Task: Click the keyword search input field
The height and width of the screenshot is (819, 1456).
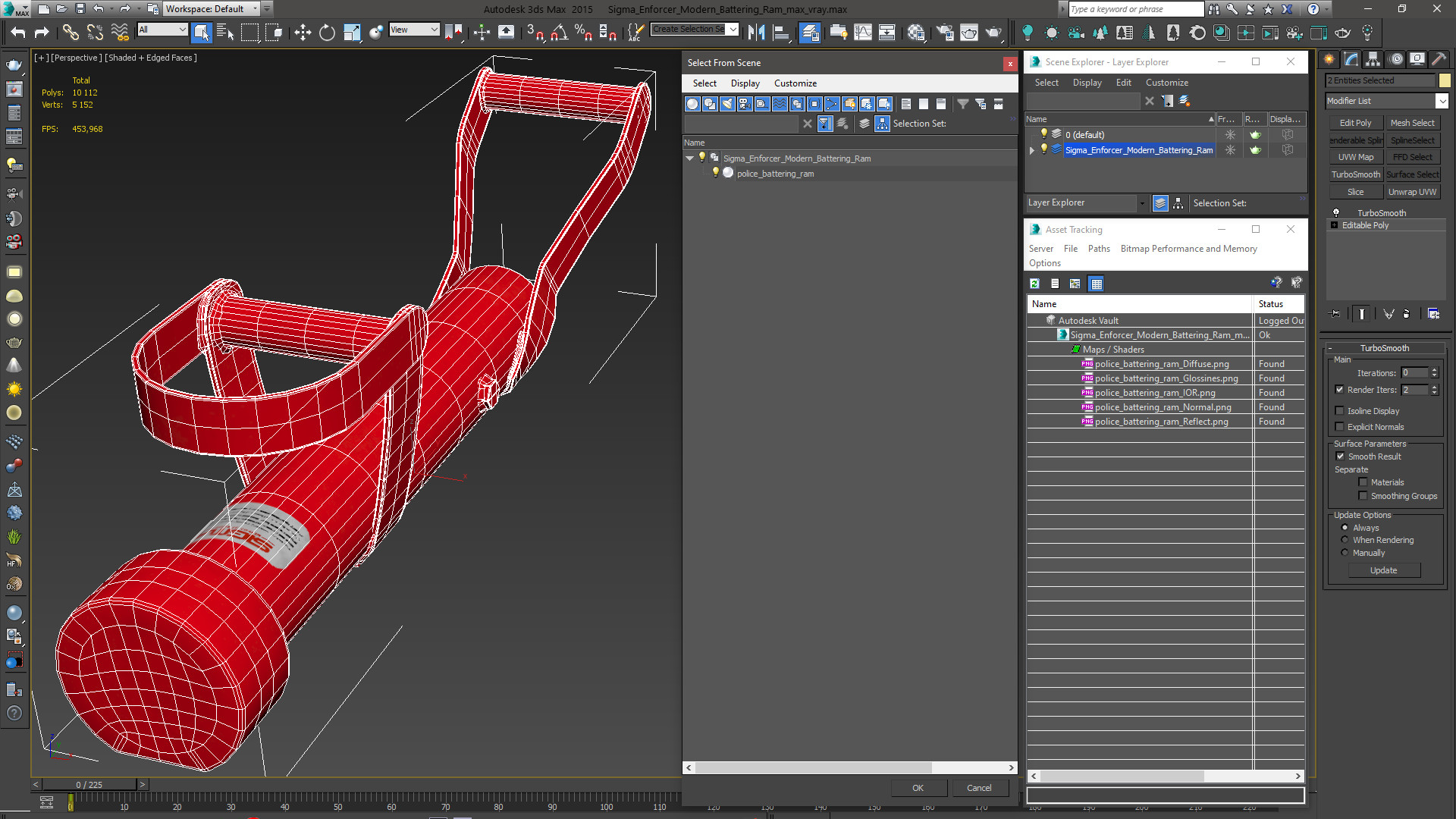Action: tap(1135, 9)
